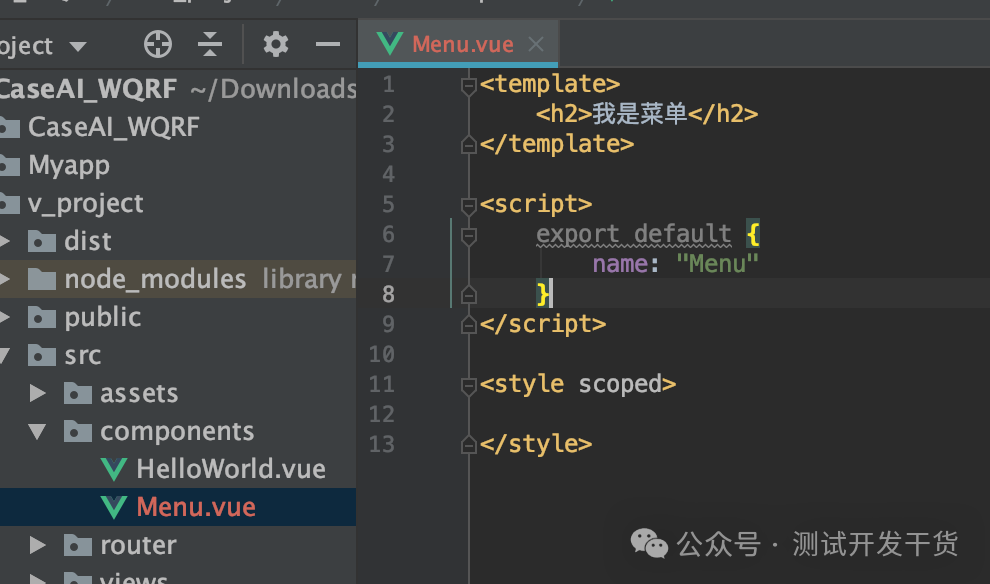Image resolution: width=990 pixels, height=584 pixels.
Task: Collapse all using the project toolbar icon
Action: (x=210, y=44)
